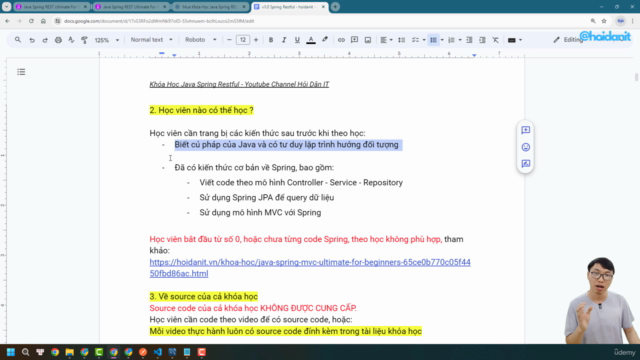
Task: Bookmark this page with the star
Action: pos(604,21)
